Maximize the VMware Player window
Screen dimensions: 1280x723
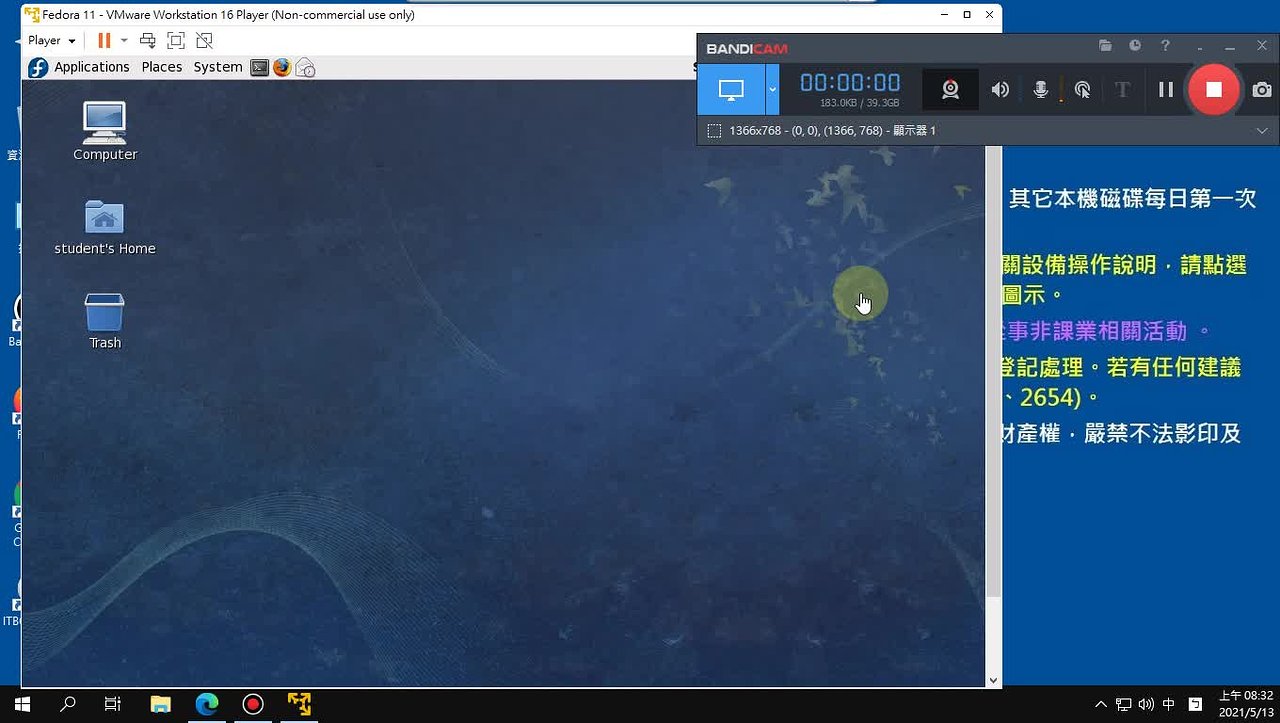click(x=967, y=15)
